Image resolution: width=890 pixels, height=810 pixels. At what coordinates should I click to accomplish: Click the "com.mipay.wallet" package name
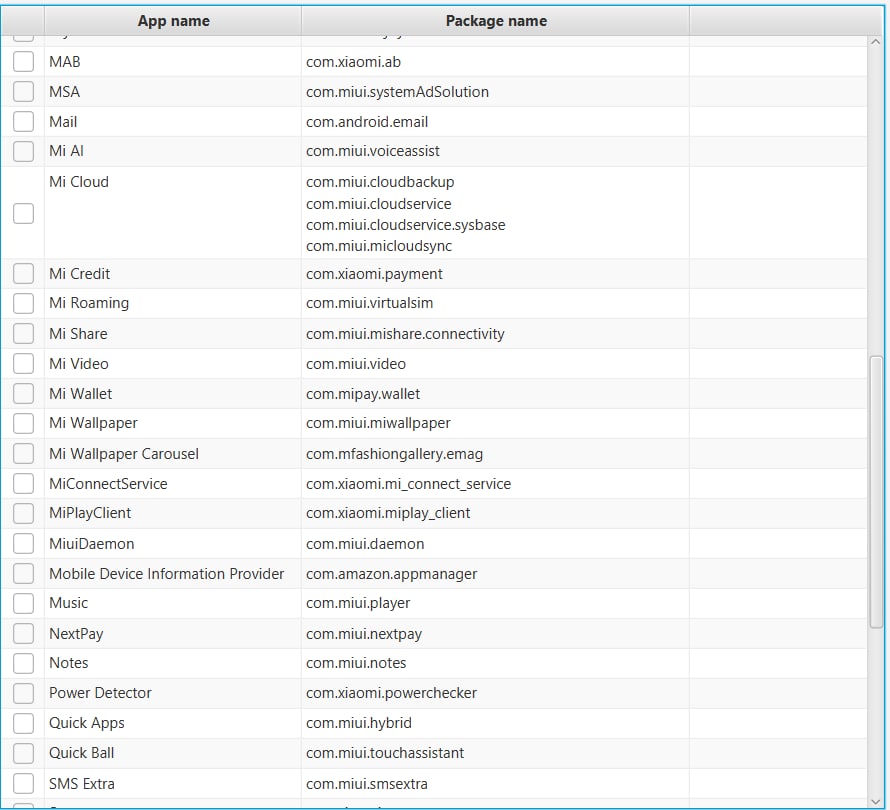[x=363, y=394]
